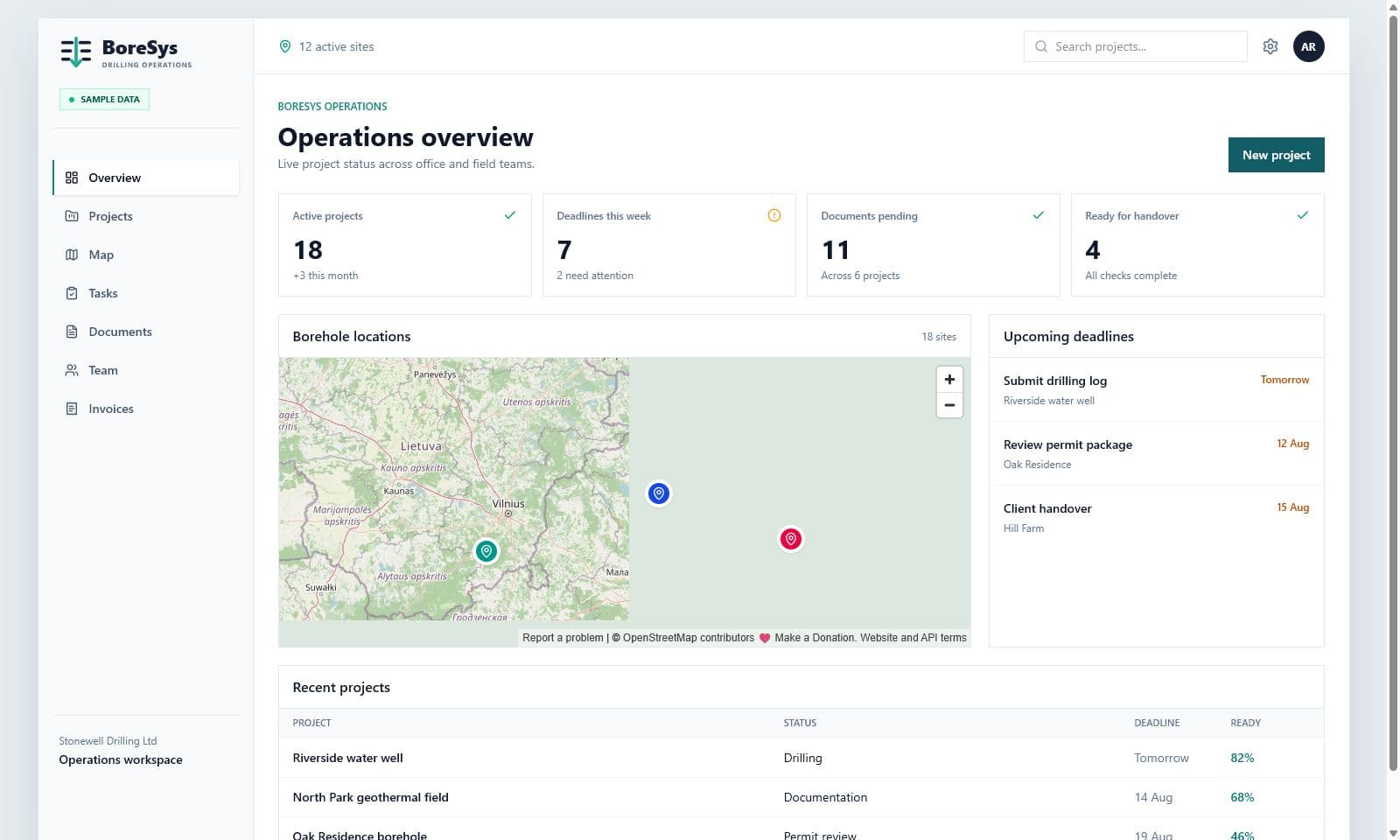The image size is (1400, 840).
Task: Click the Documents file icon in sidebar
Action: tap(72, 332)
